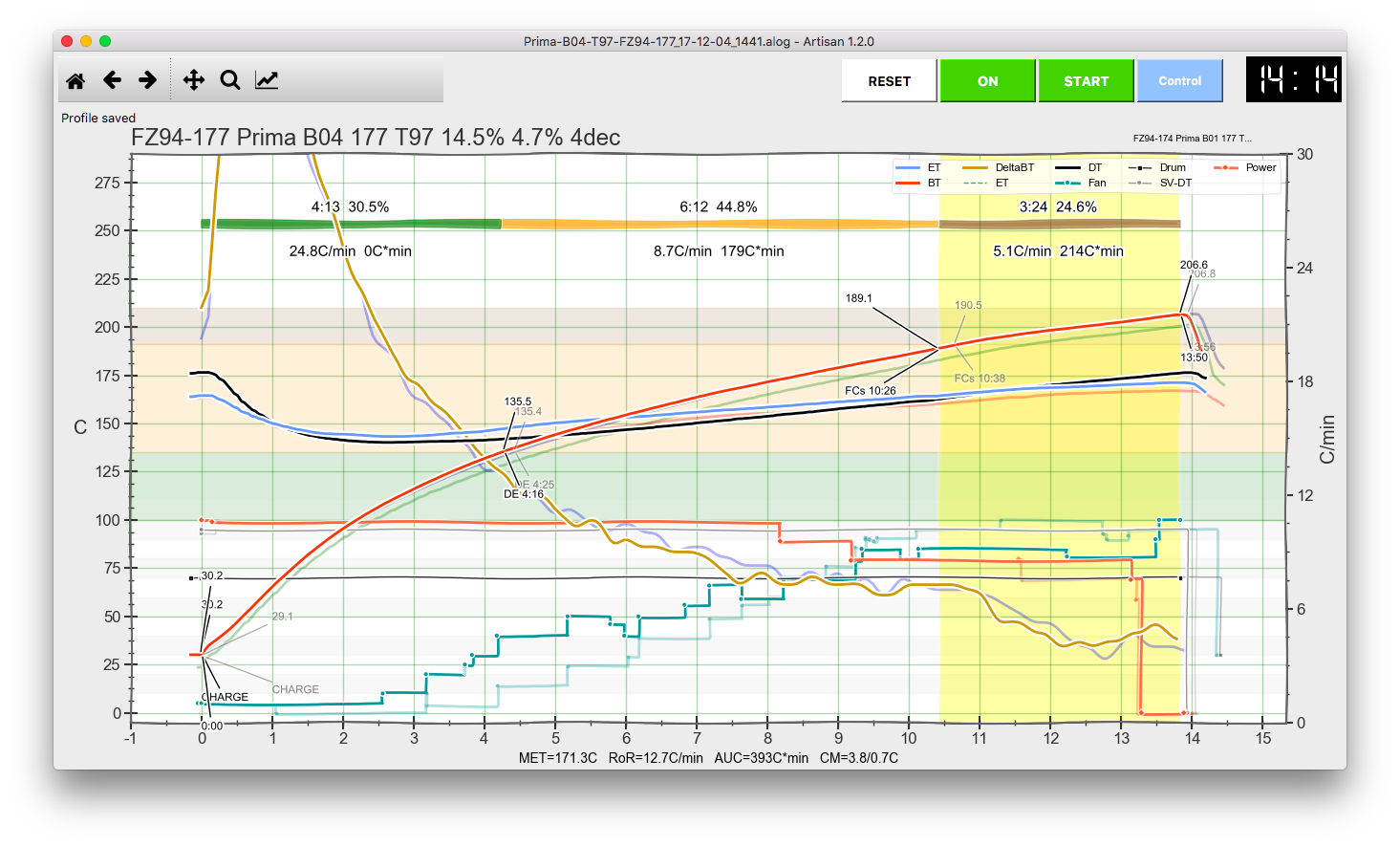This screenshot has width=1400, height=846.
Task: Activate the pan tool with four-way arrows
Action: pos(194,80)
